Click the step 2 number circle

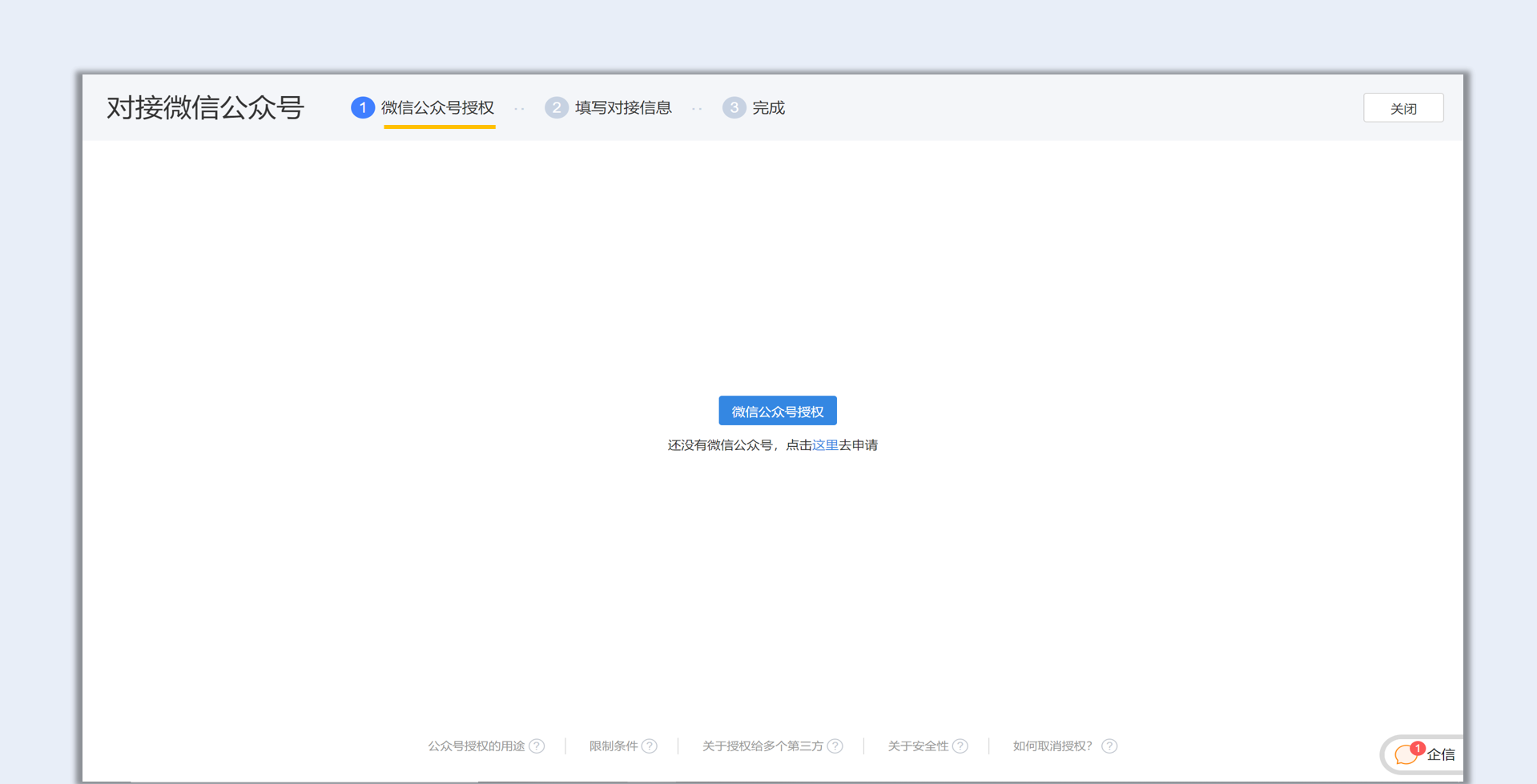(x=557, y=107)
